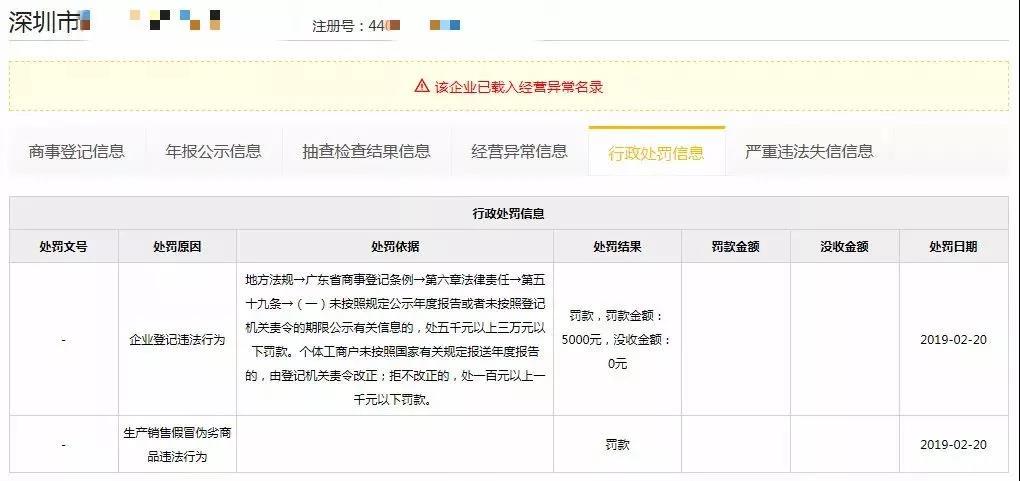Click the 处罚文号 column header
This screenshot has width=1020, height=481.
[x=63, y=247]
